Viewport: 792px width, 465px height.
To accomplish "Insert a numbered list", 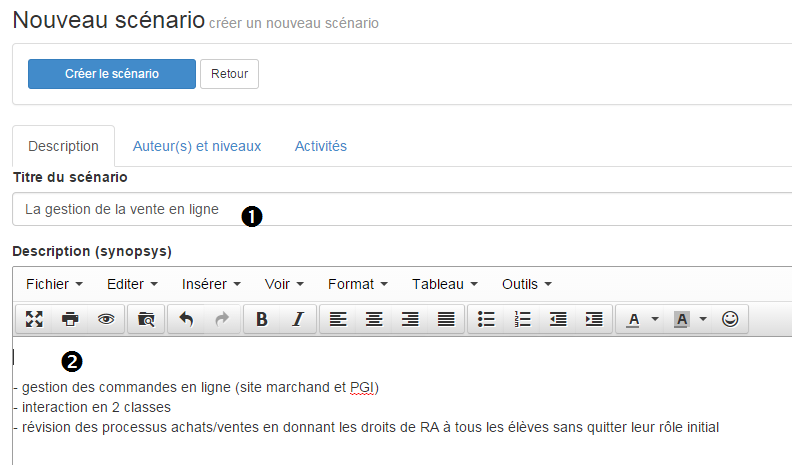I will pos(522,319).
